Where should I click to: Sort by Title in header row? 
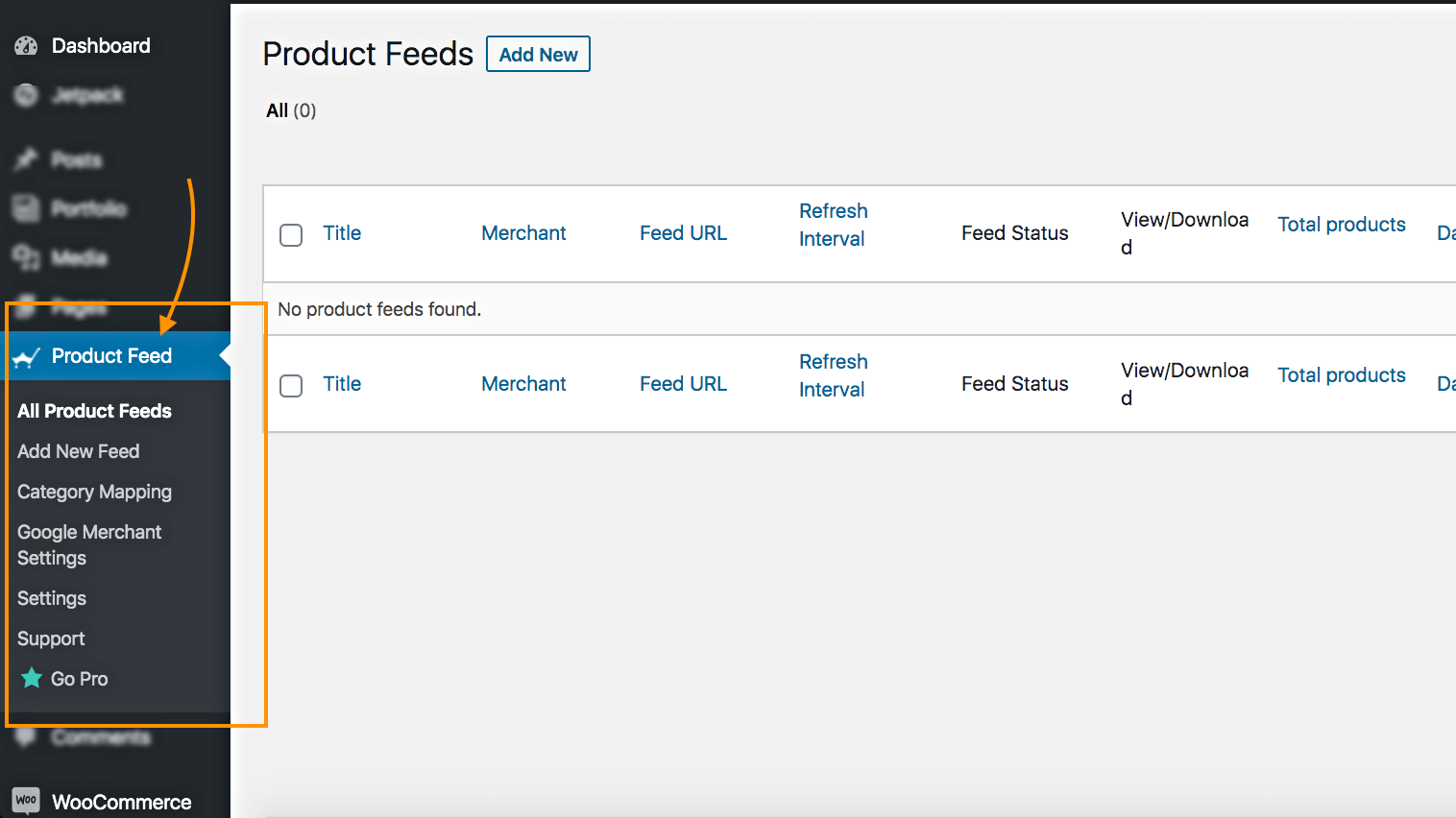pos(342,233)
